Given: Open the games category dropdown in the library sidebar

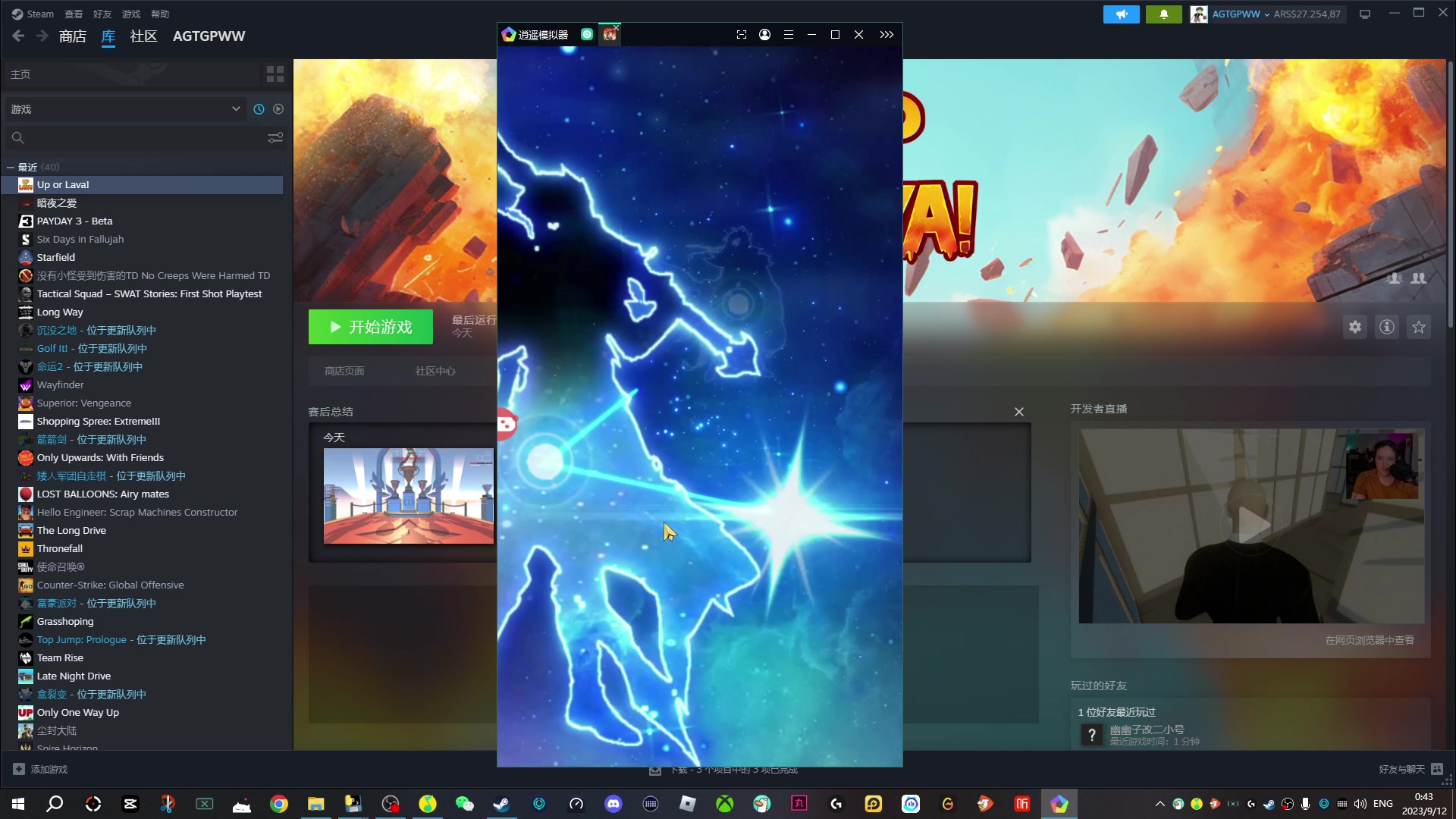Looking at the screenshot, I should click(124, 109).
